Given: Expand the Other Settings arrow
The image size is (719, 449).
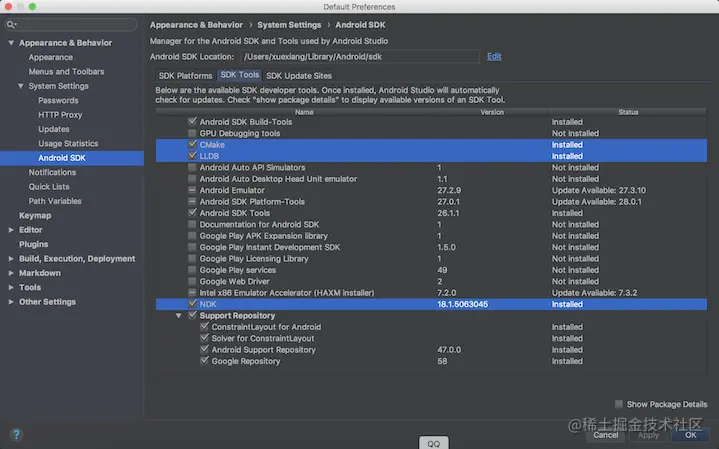Looking at the screenshot, I should click(x=11, y=302).
